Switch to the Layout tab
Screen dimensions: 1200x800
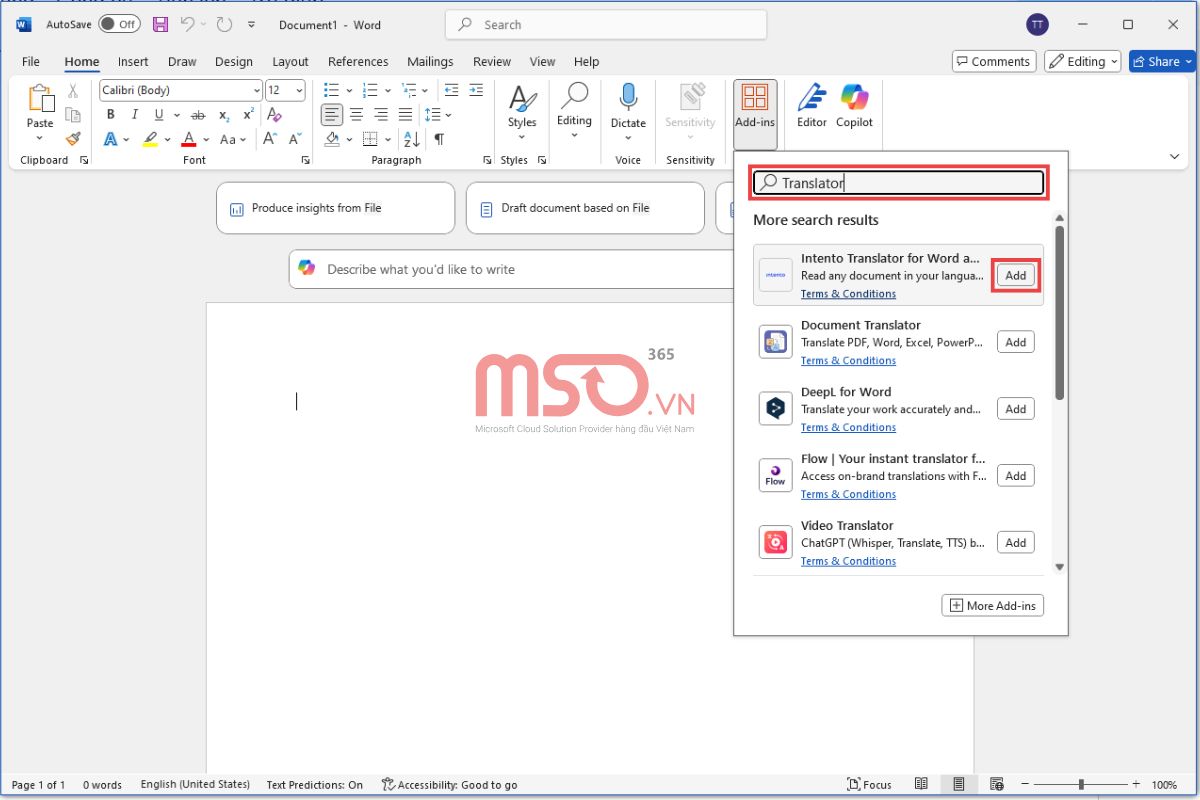tap(290, 61)
